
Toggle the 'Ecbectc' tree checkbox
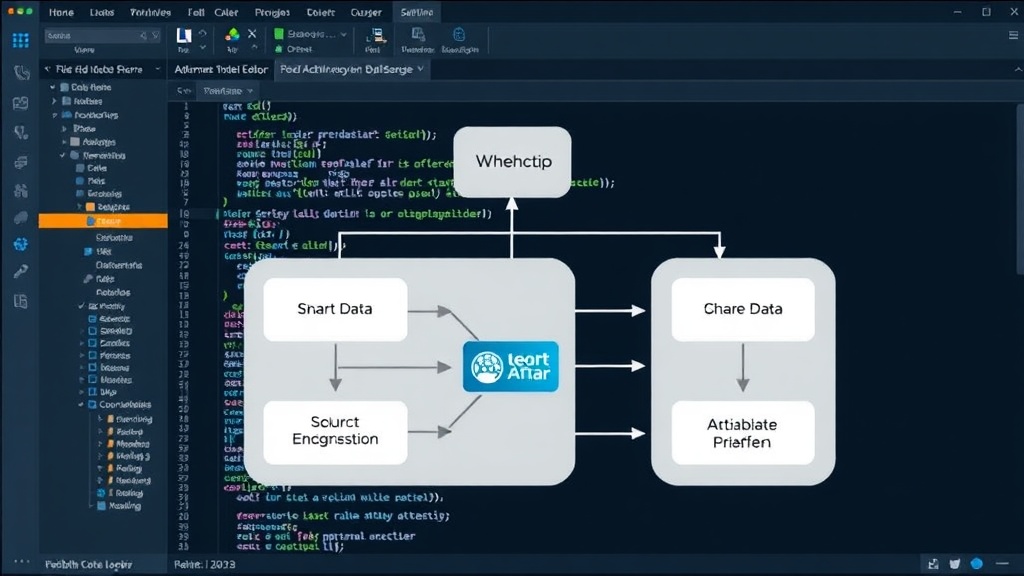93,319
